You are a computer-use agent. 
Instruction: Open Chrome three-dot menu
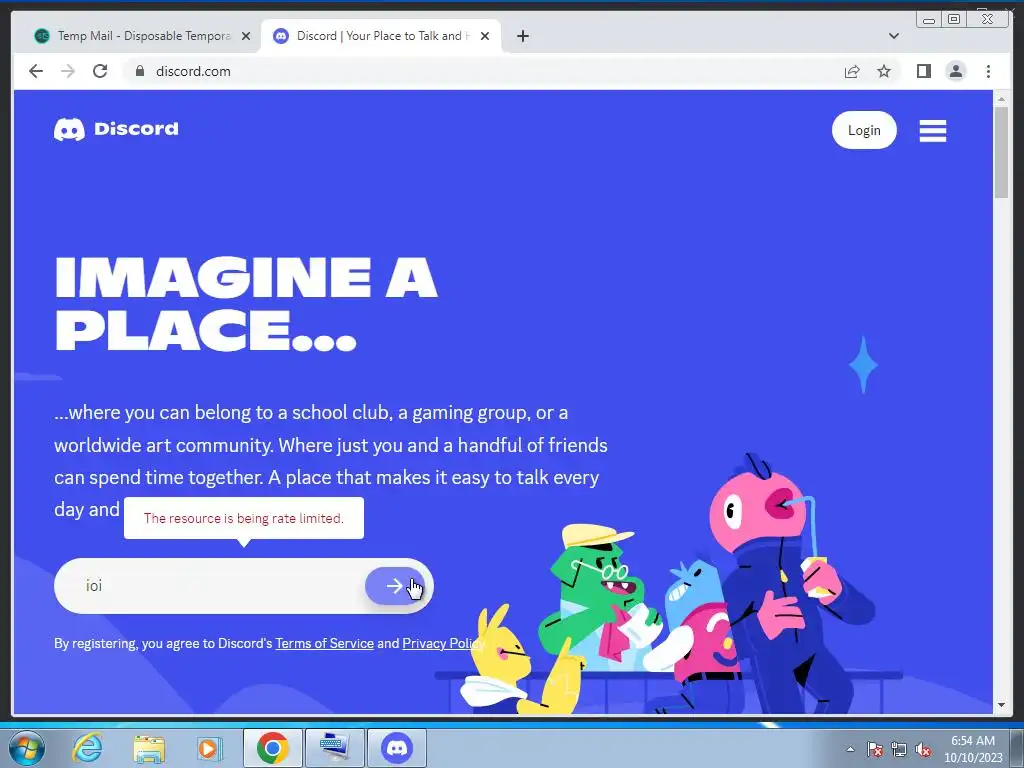coord(988,71)
